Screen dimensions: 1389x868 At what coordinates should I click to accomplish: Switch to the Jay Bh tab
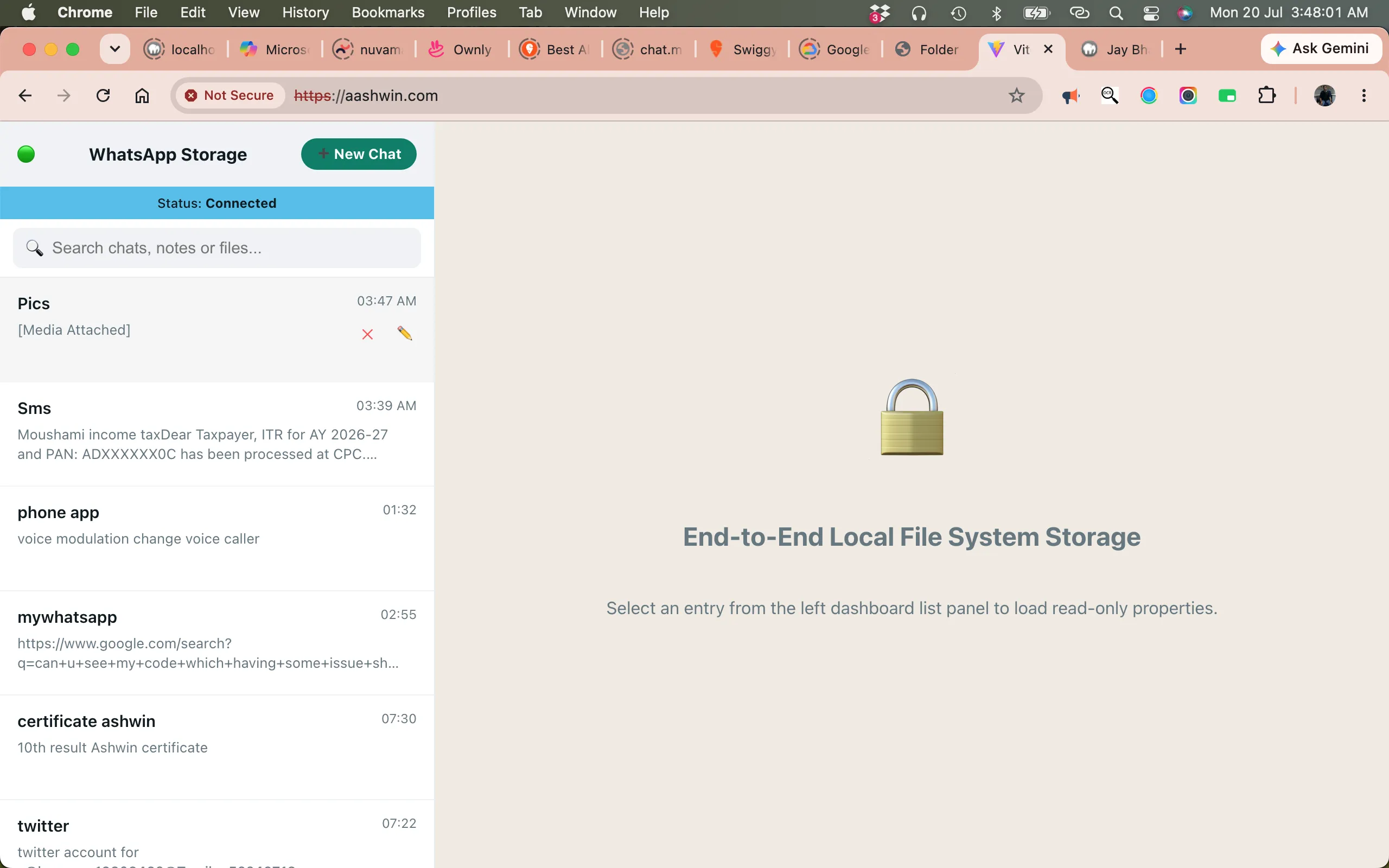coord(1116,49)
